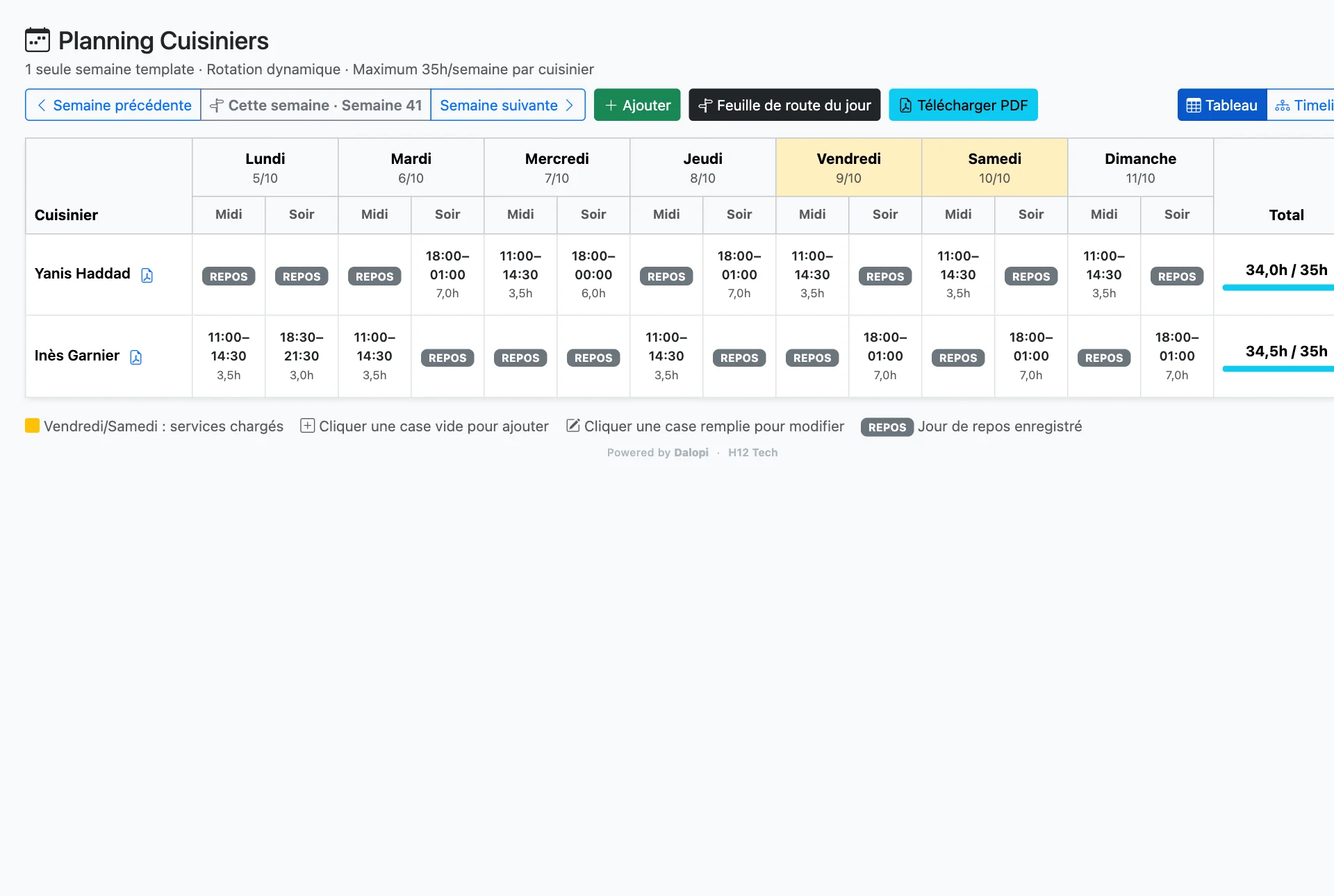Edit Yanis Haddad Dimanche Midi shift
The image size is (1334, 896).
(1104, 275)
